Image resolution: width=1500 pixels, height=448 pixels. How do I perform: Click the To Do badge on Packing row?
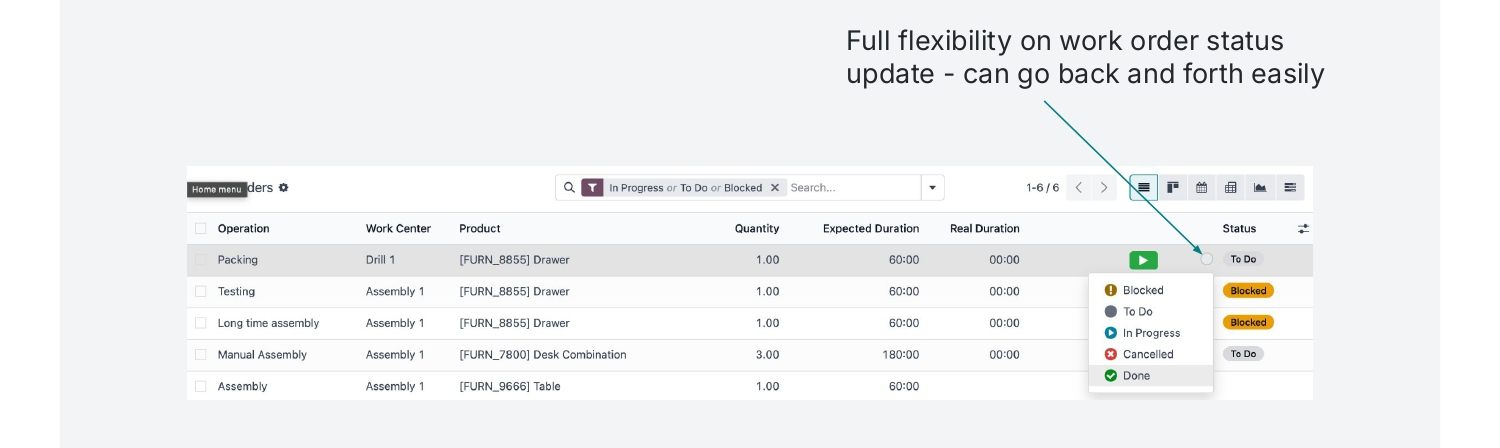pos(1243,259)
